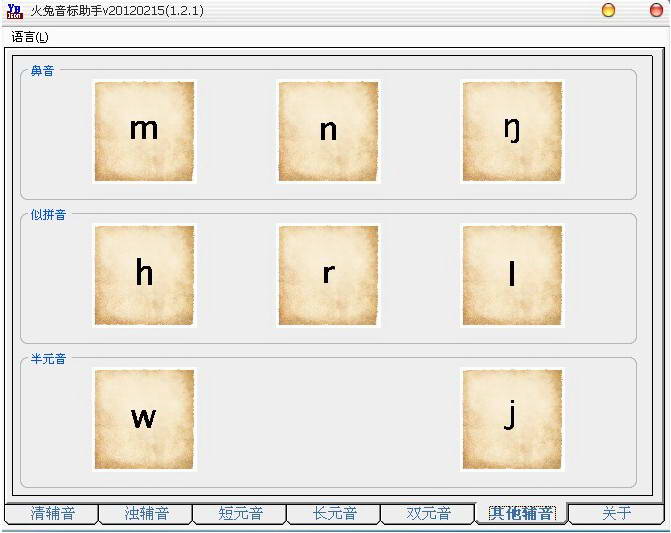Viewport: 671px width, 533px height.
Task: Click the 'r' phonetic symbol tile
Action: point(328,275)
